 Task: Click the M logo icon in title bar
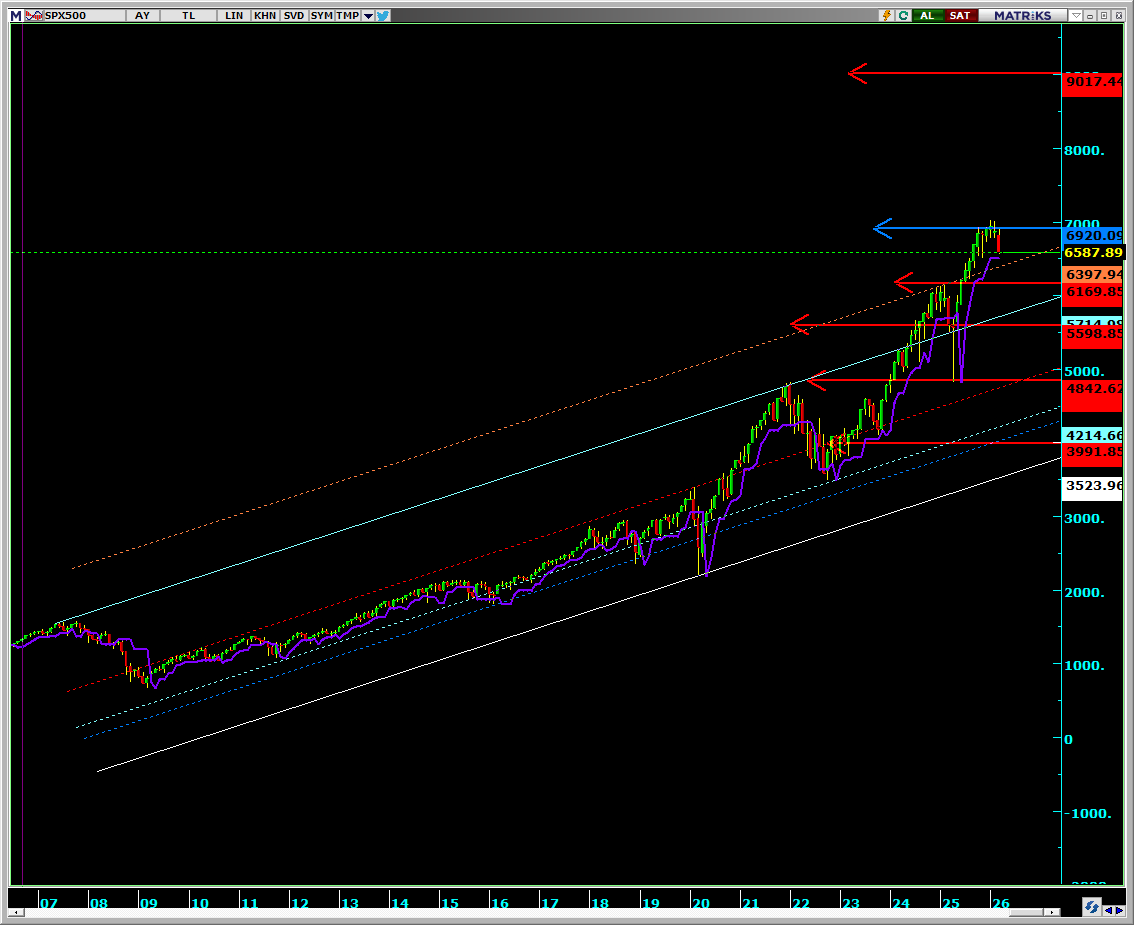point(16,15)
